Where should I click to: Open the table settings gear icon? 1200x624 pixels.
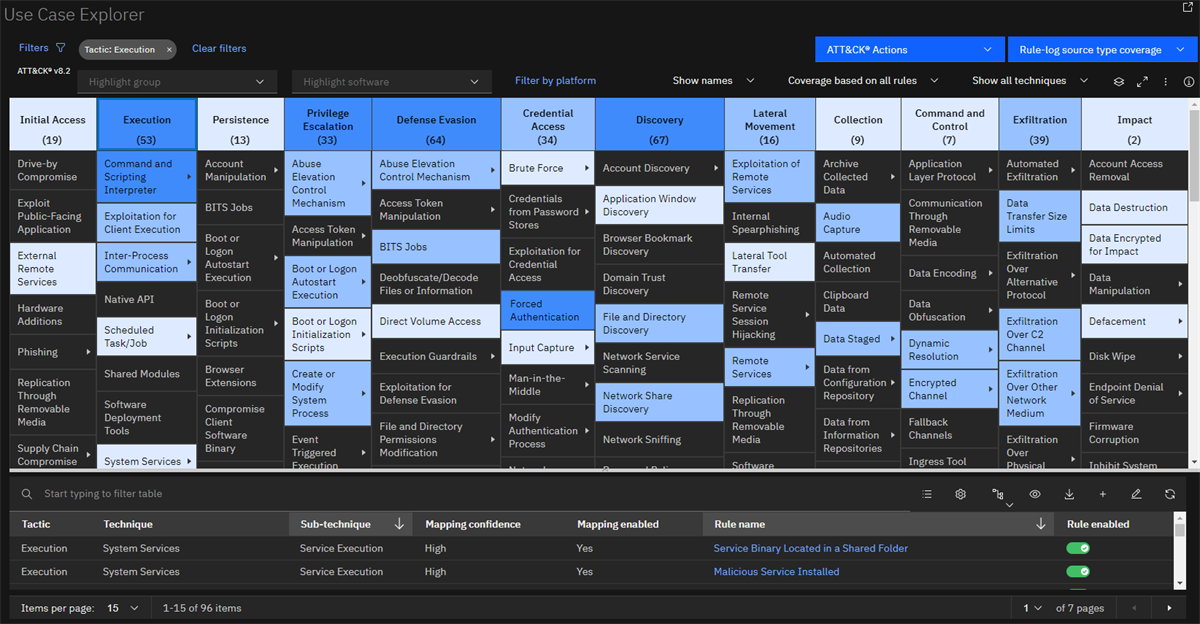coord(960,493)
